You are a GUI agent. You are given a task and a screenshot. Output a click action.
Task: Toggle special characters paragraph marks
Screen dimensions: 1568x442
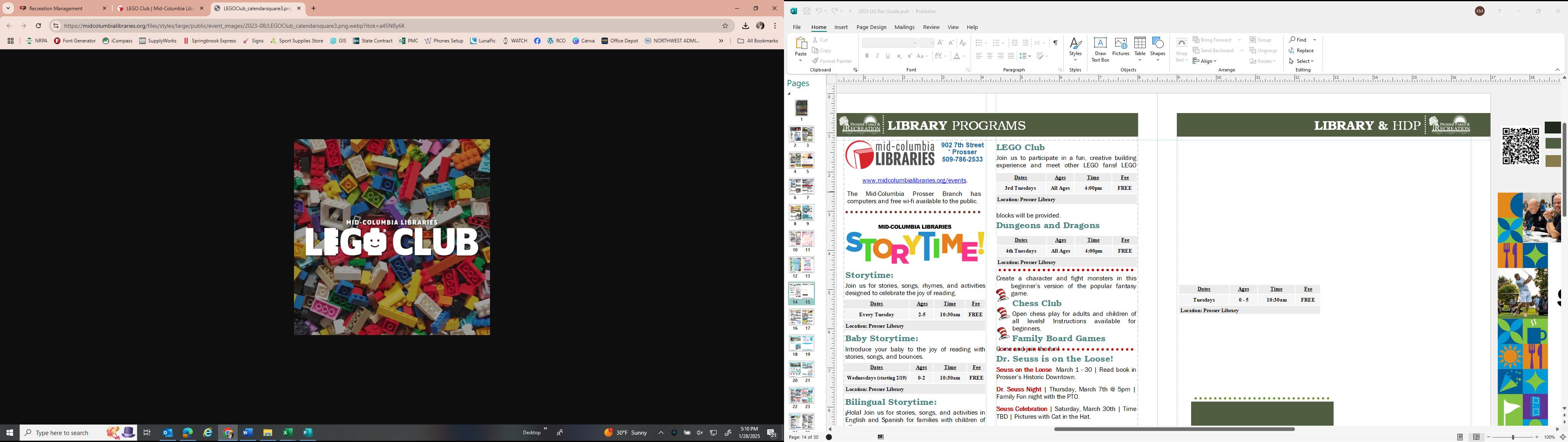tap(1055, 42)
